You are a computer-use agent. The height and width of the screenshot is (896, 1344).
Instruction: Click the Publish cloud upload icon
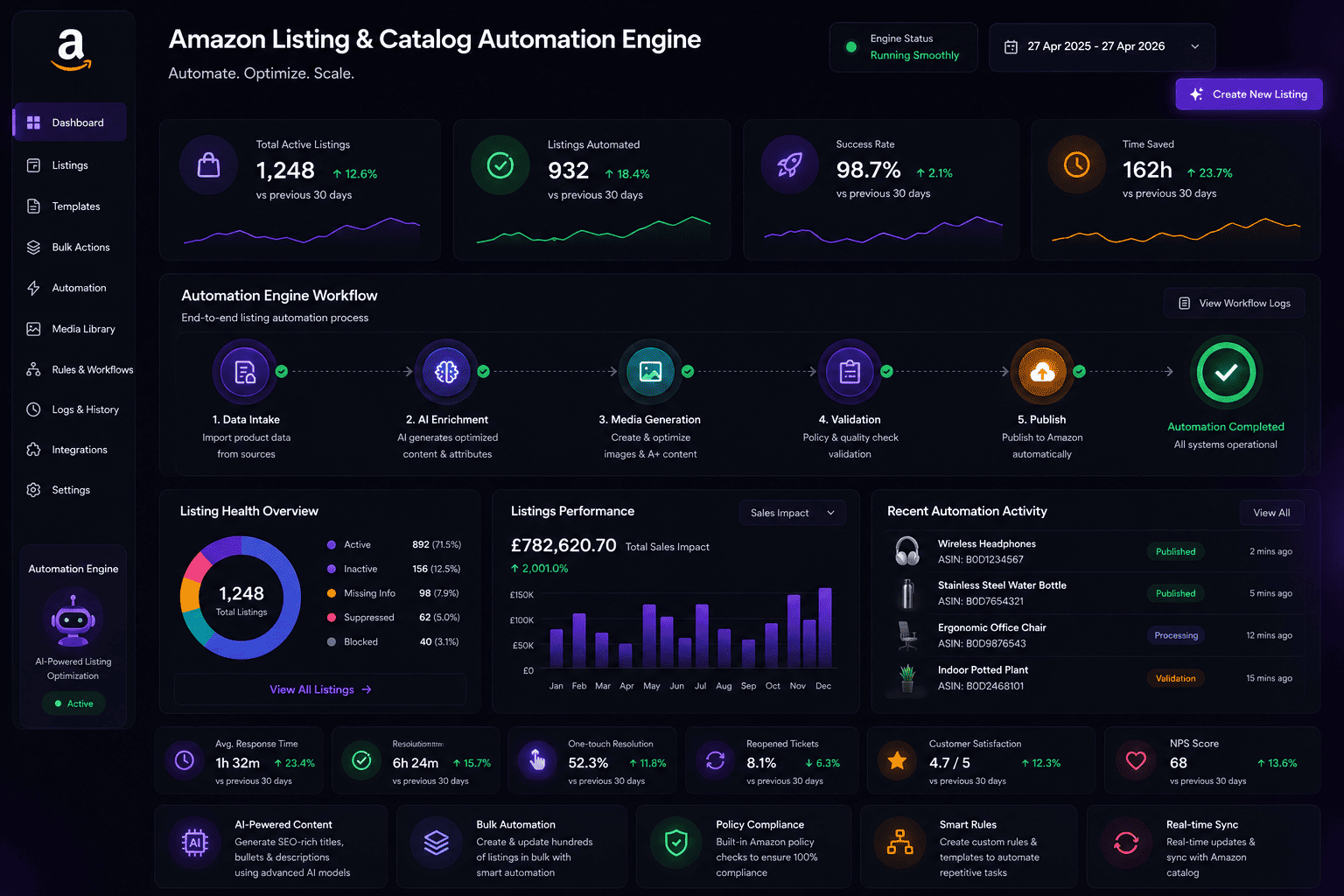[x=1042, y=373]
